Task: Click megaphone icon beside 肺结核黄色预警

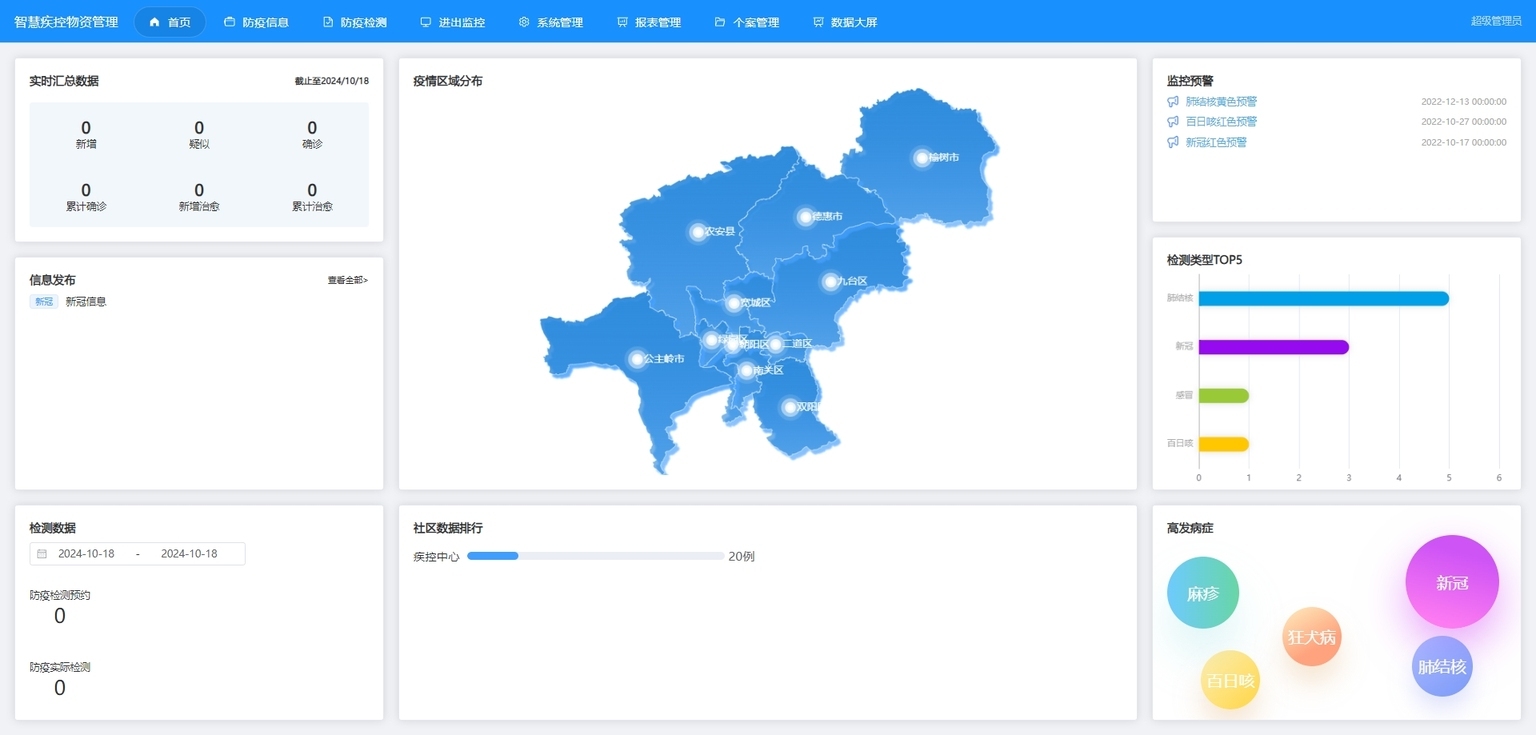Action: coord(1173,102)
